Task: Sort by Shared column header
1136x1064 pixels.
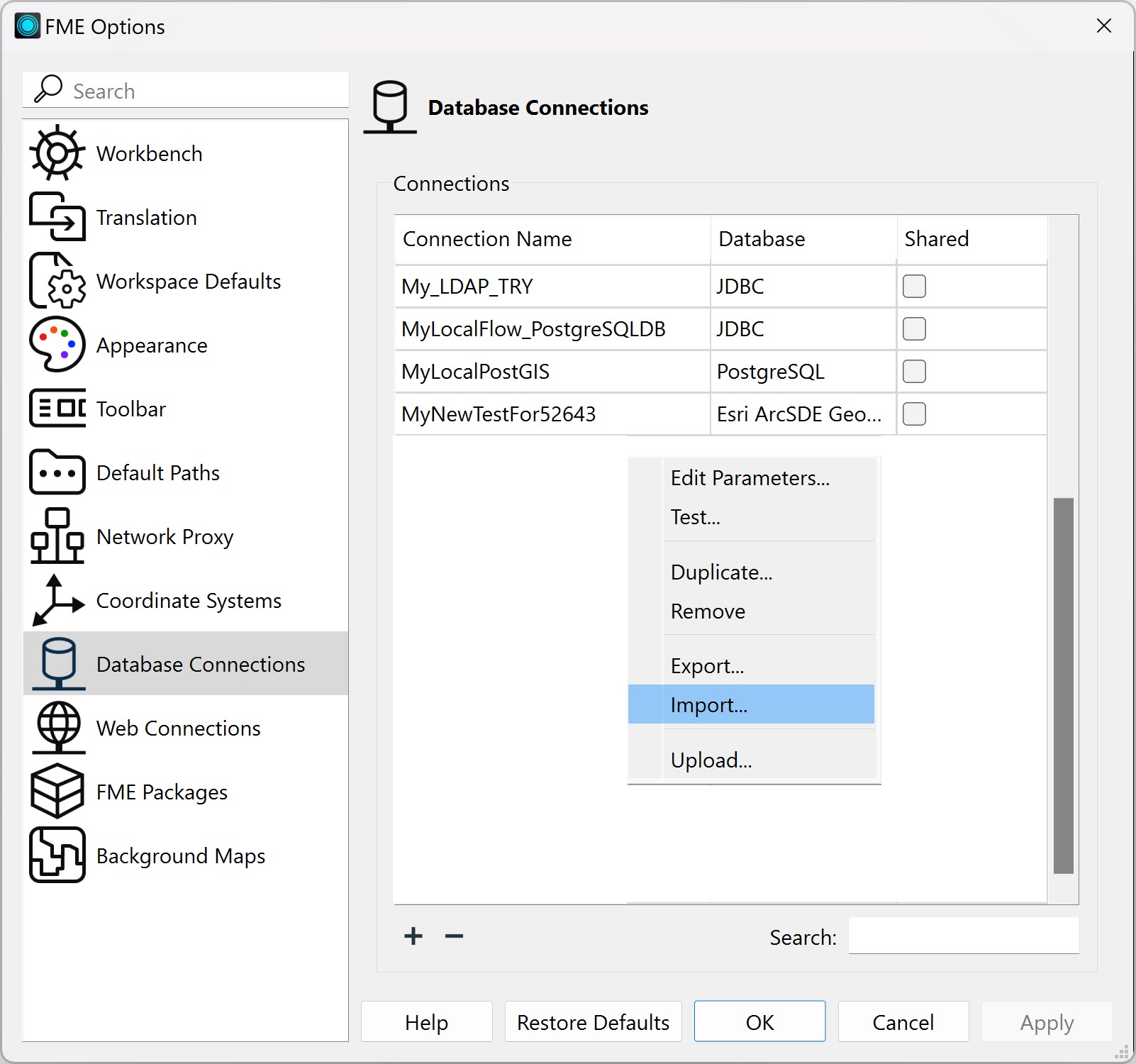Action: pos(971,239)
